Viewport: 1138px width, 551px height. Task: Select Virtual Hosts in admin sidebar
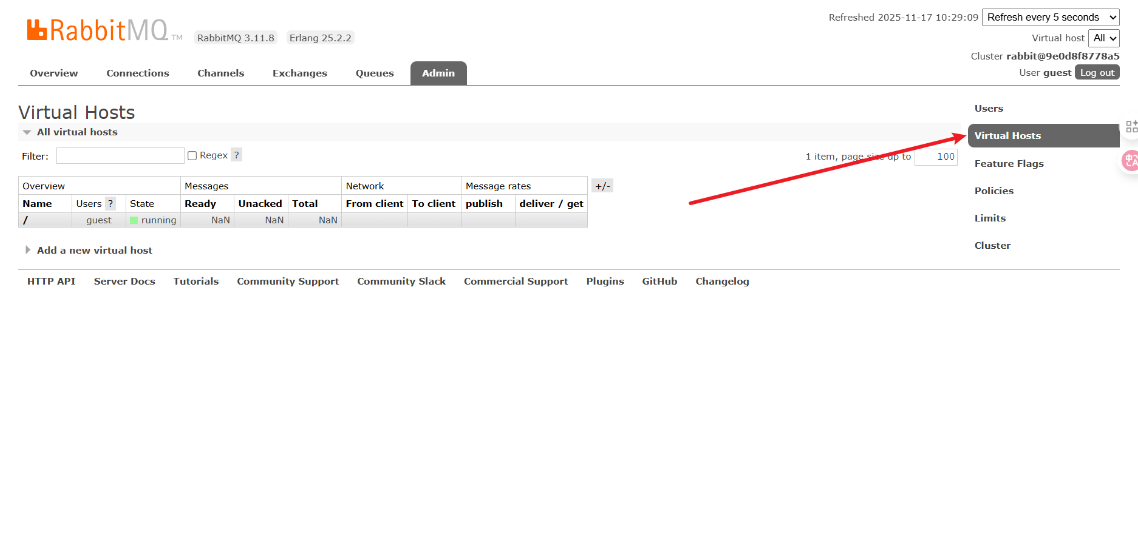(x=1044, y=136)
